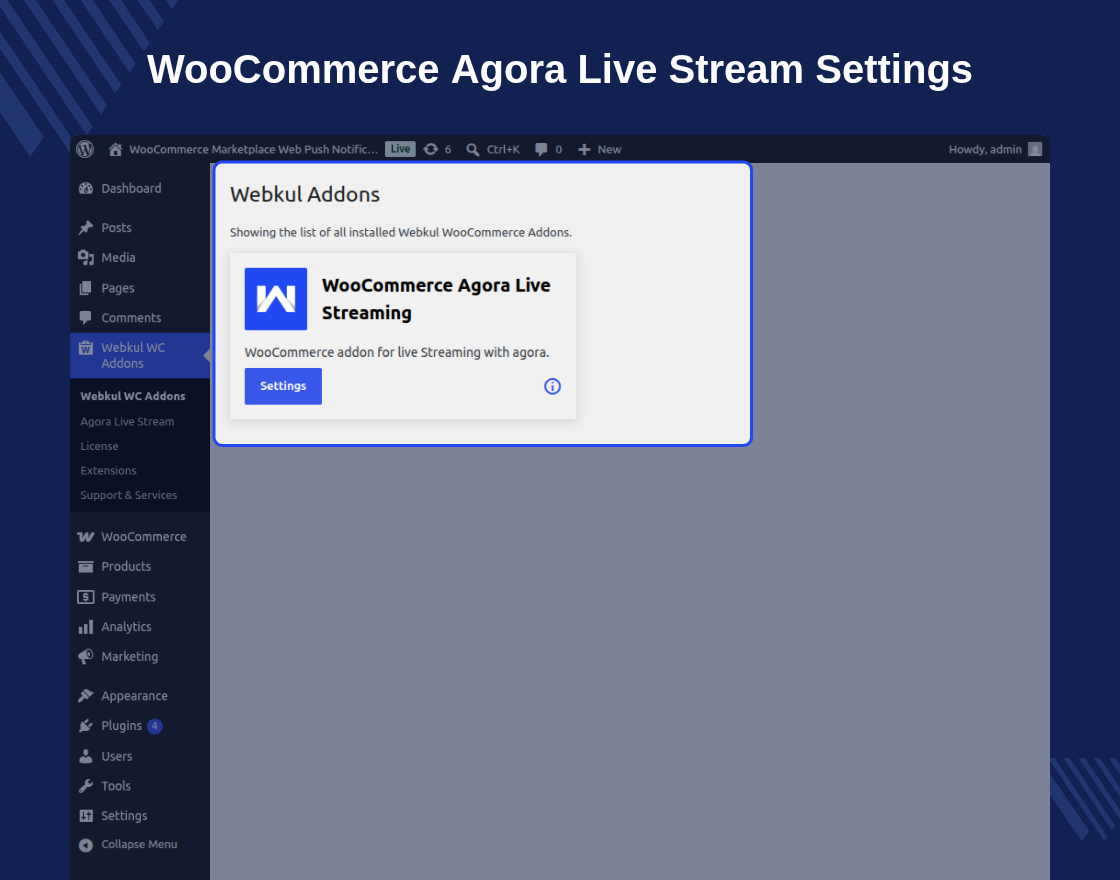Open Extensions submenu item
The height and width of the screenshot is (880, 1120).
click(x=108, y=471)
